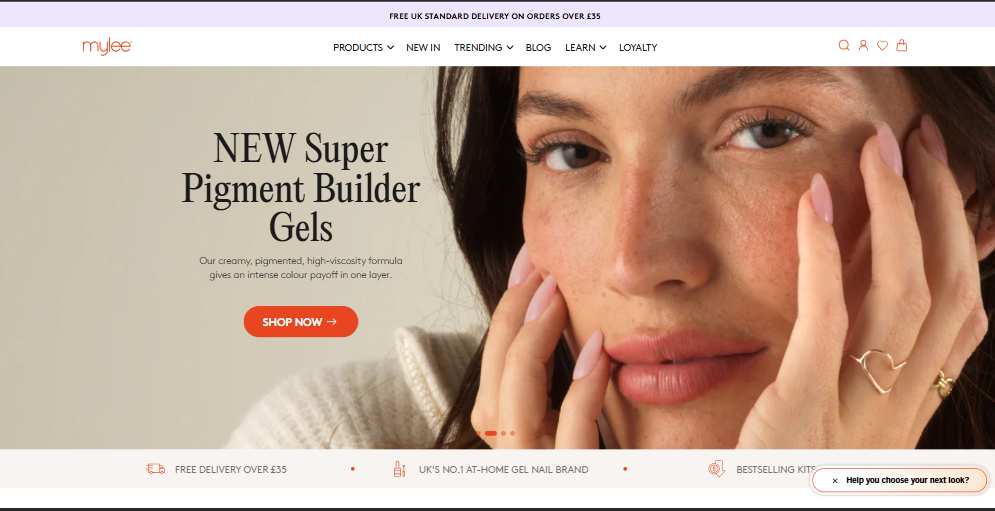
Task: Go to the New In page
Action: [423, 48]
